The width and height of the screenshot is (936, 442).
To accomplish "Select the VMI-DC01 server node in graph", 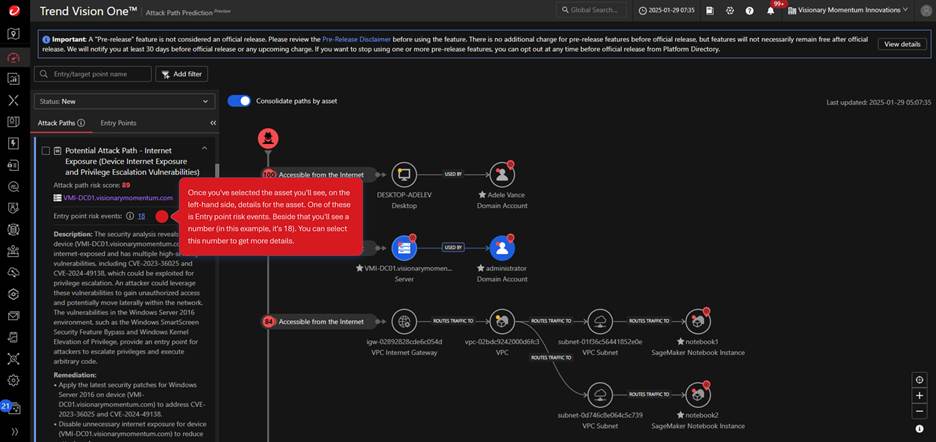I will pos(404,248).
